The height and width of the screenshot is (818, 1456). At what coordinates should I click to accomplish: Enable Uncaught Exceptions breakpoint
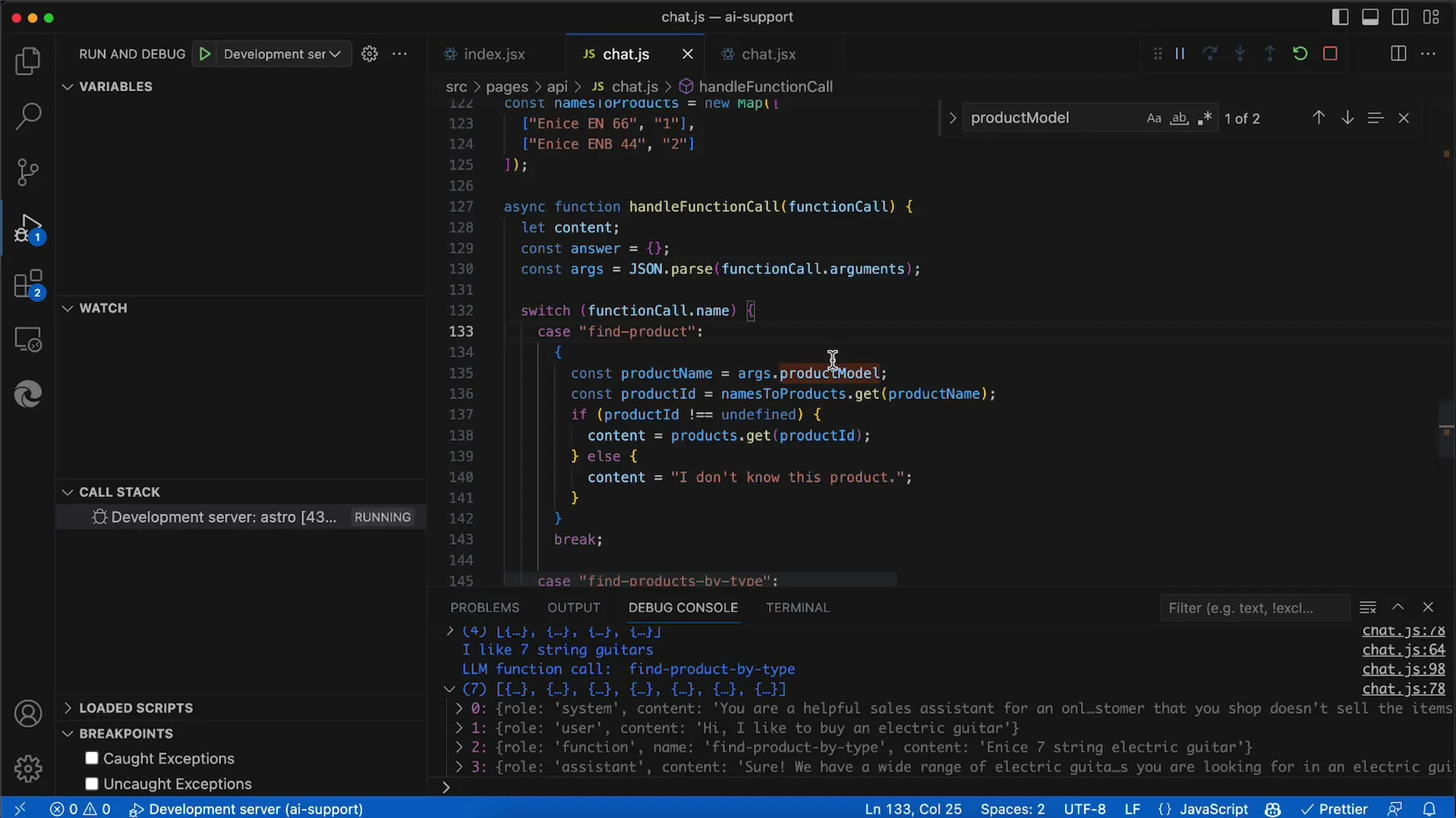pyautogui.click(x=92, y=783)
